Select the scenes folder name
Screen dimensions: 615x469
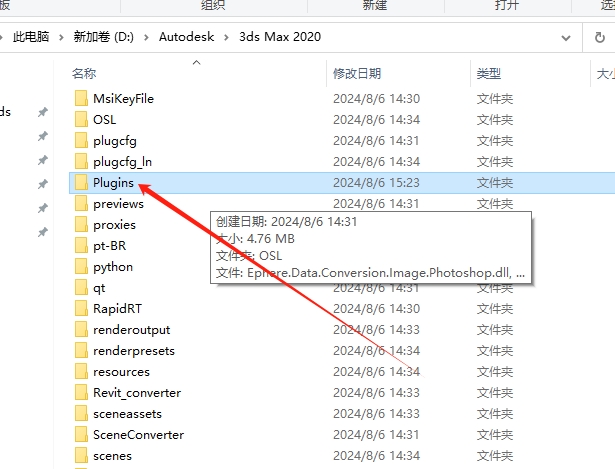tap(113, 456)
